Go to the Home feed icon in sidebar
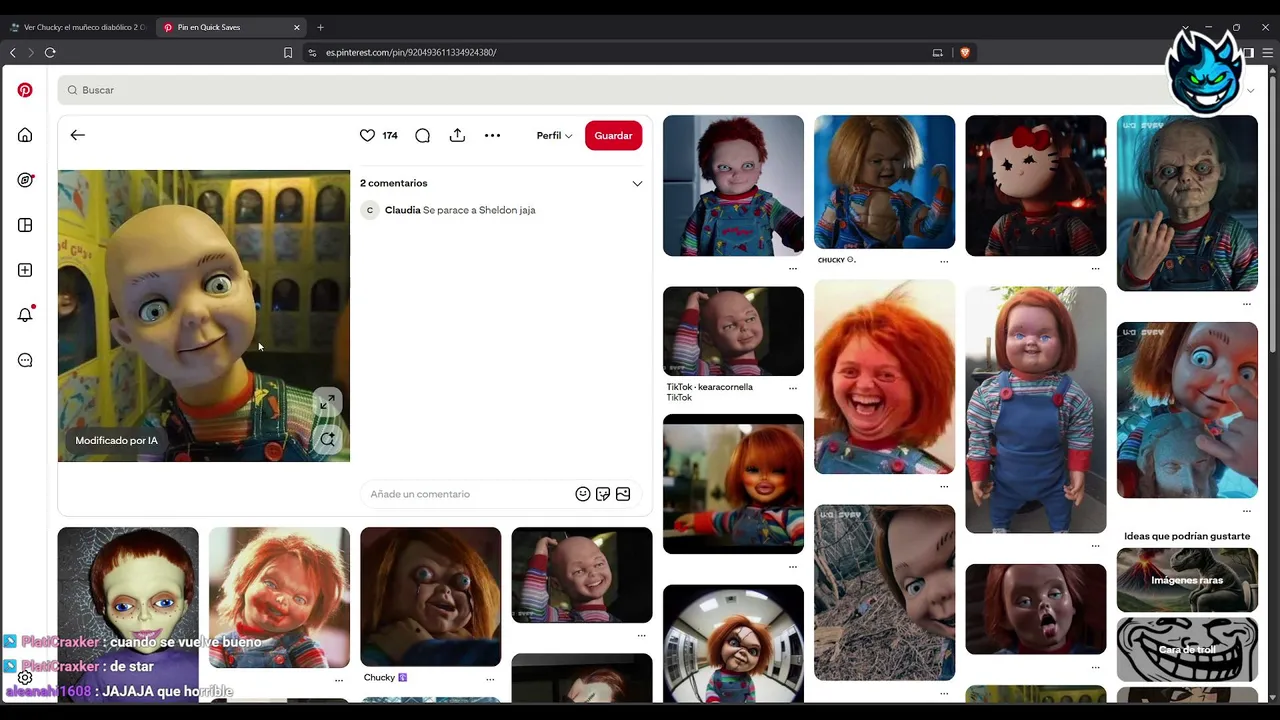The width and height of the screenshot is (1280, 720). (x=25, y=135)
